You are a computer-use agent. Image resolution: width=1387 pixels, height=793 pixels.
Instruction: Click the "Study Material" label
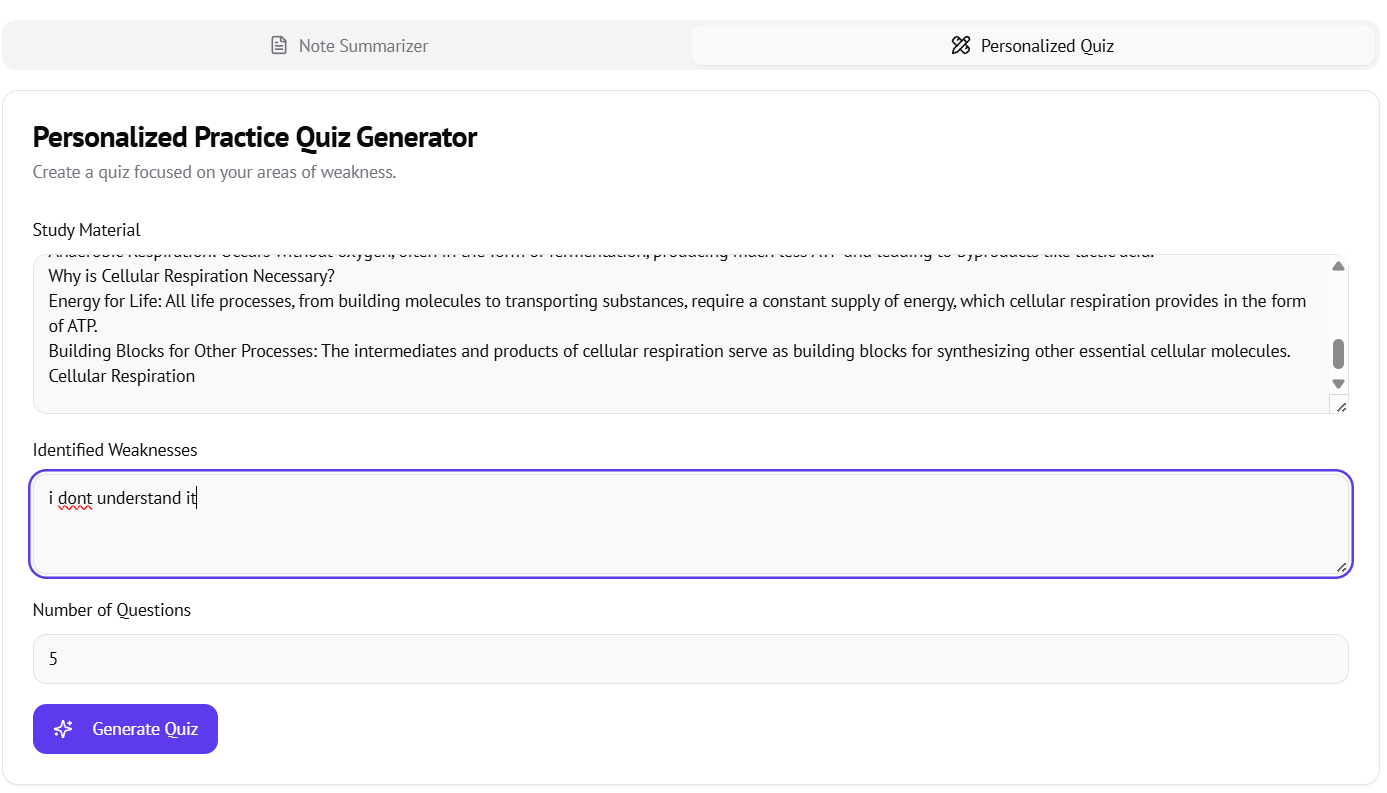click(x=86, y=230)
